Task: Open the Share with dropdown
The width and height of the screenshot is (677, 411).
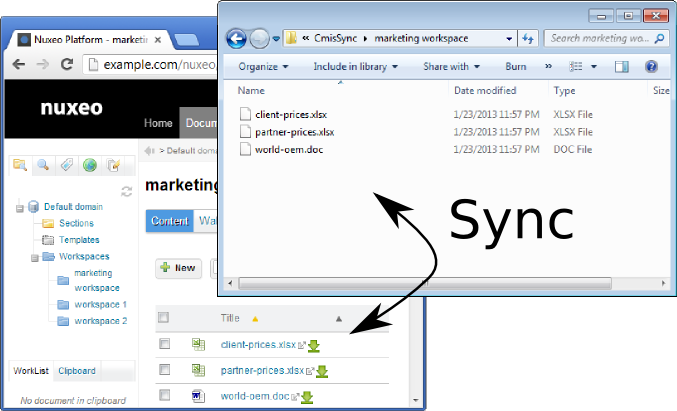Action: [x=451, y=67]
